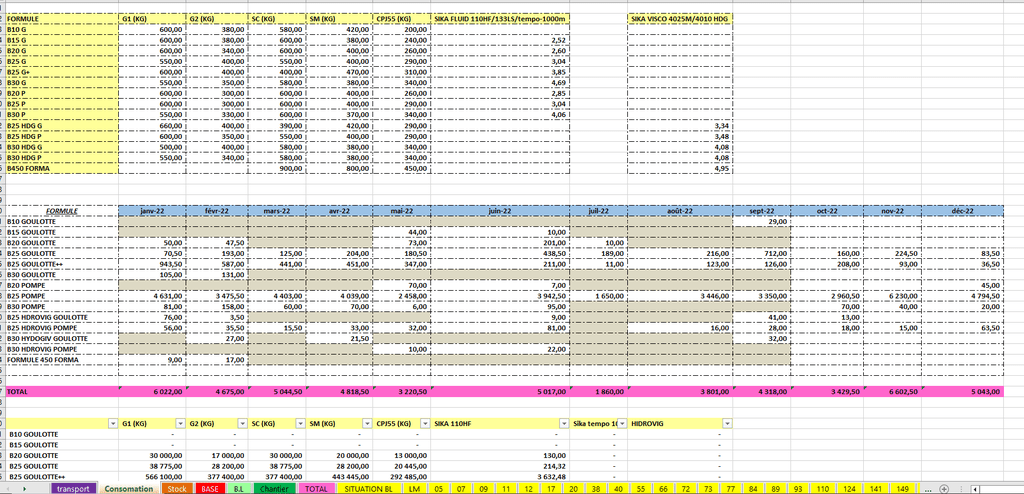Select the janv-22 month header
The width and height of the screenshot is (1024, 494).
click(x=152, y=211)
